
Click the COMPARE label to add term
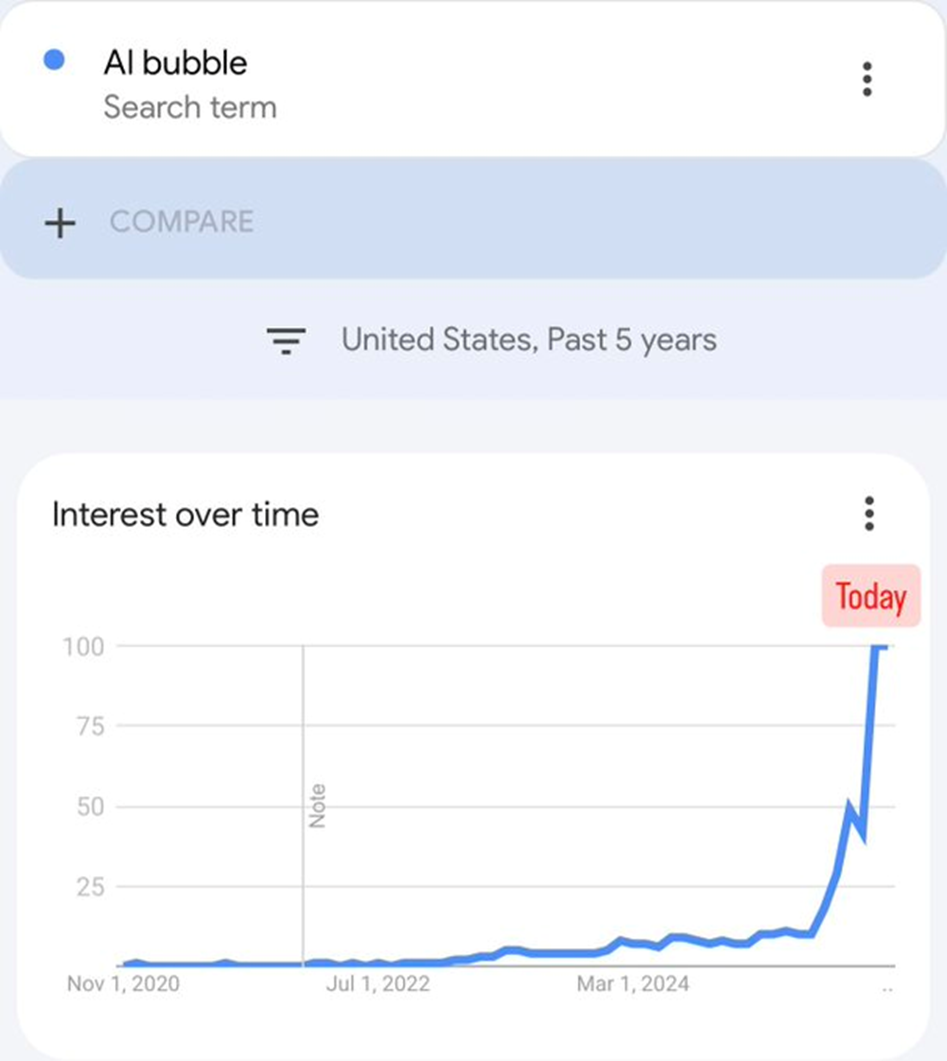tap(182, 221)
